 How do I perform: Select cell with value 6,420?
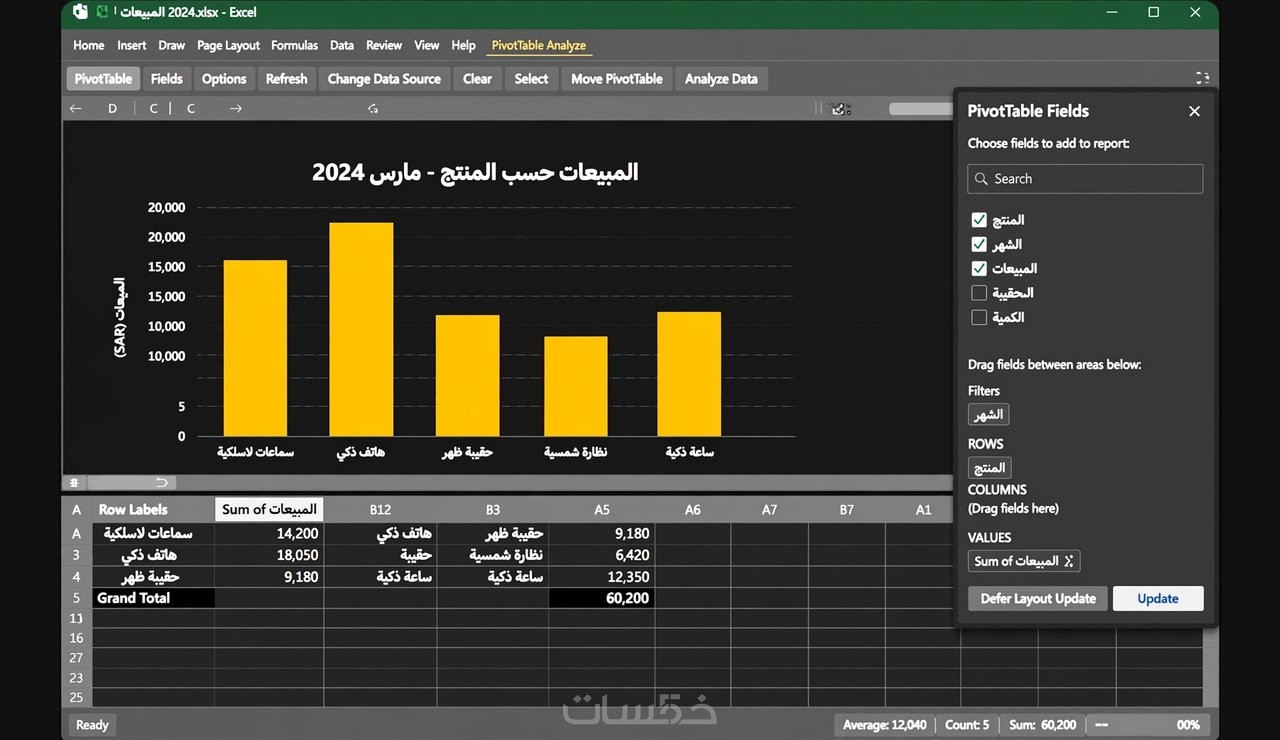pyautogui.click(x=602, y=555)
